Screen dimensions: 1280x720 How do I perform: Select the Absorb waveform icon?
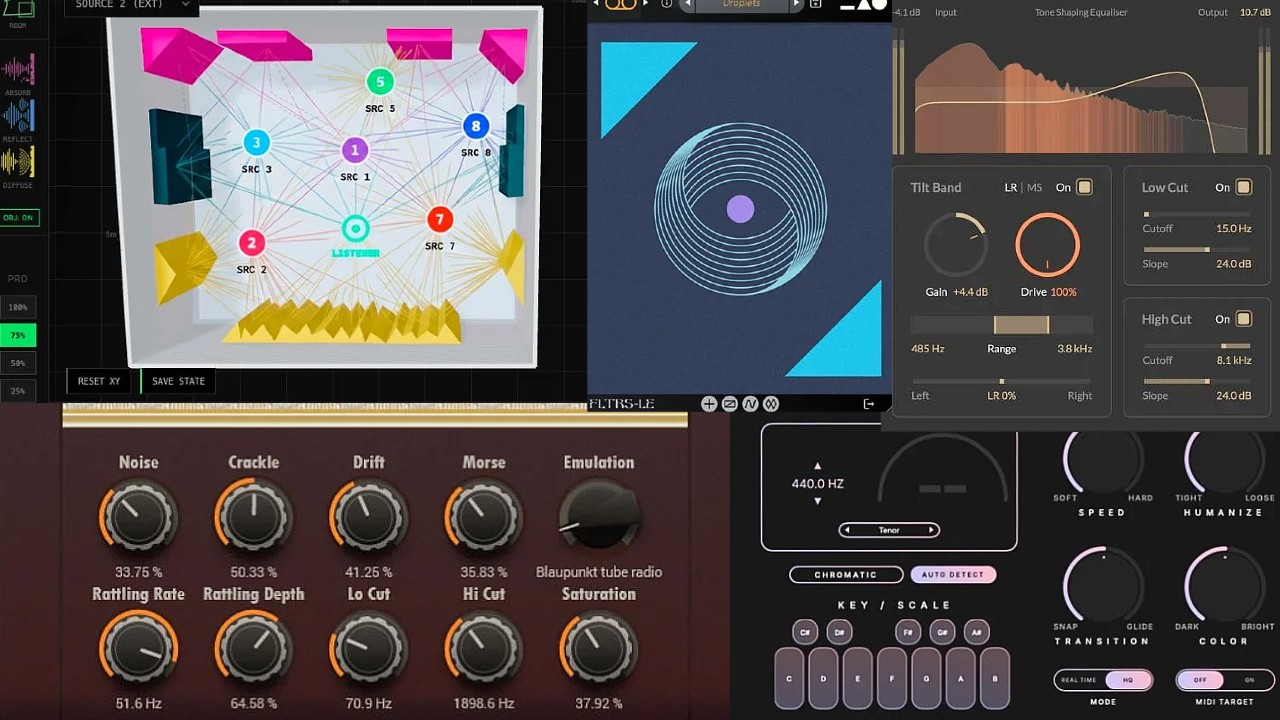(x=18, y=70)
